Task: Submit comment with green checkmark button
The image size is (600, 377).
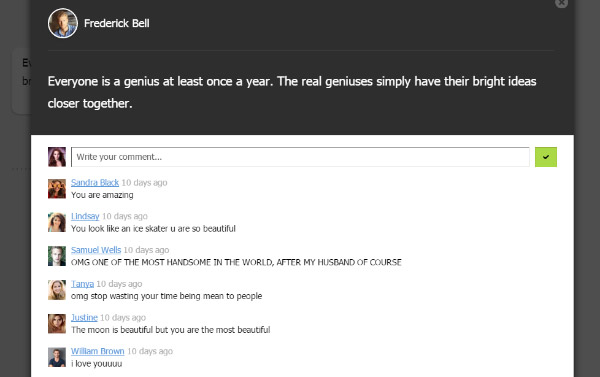Action: 546,157
